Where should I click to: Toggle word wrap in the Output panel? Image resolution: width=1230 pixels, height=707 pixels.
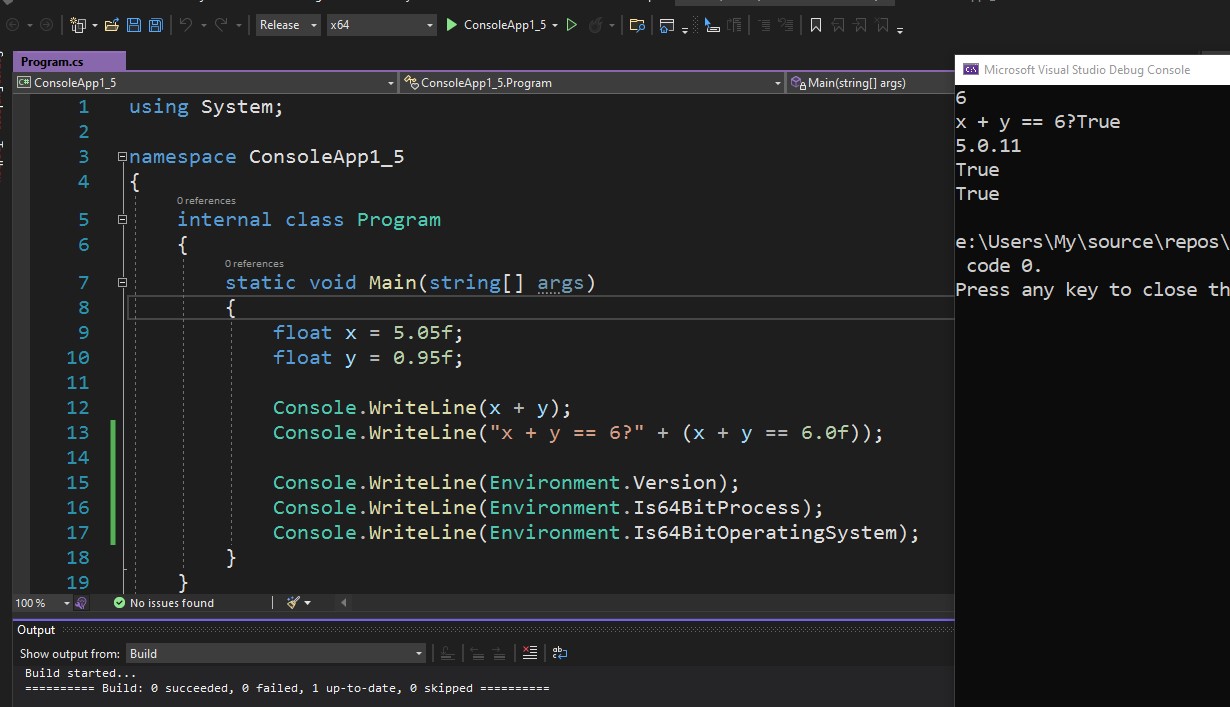[560, 653]
